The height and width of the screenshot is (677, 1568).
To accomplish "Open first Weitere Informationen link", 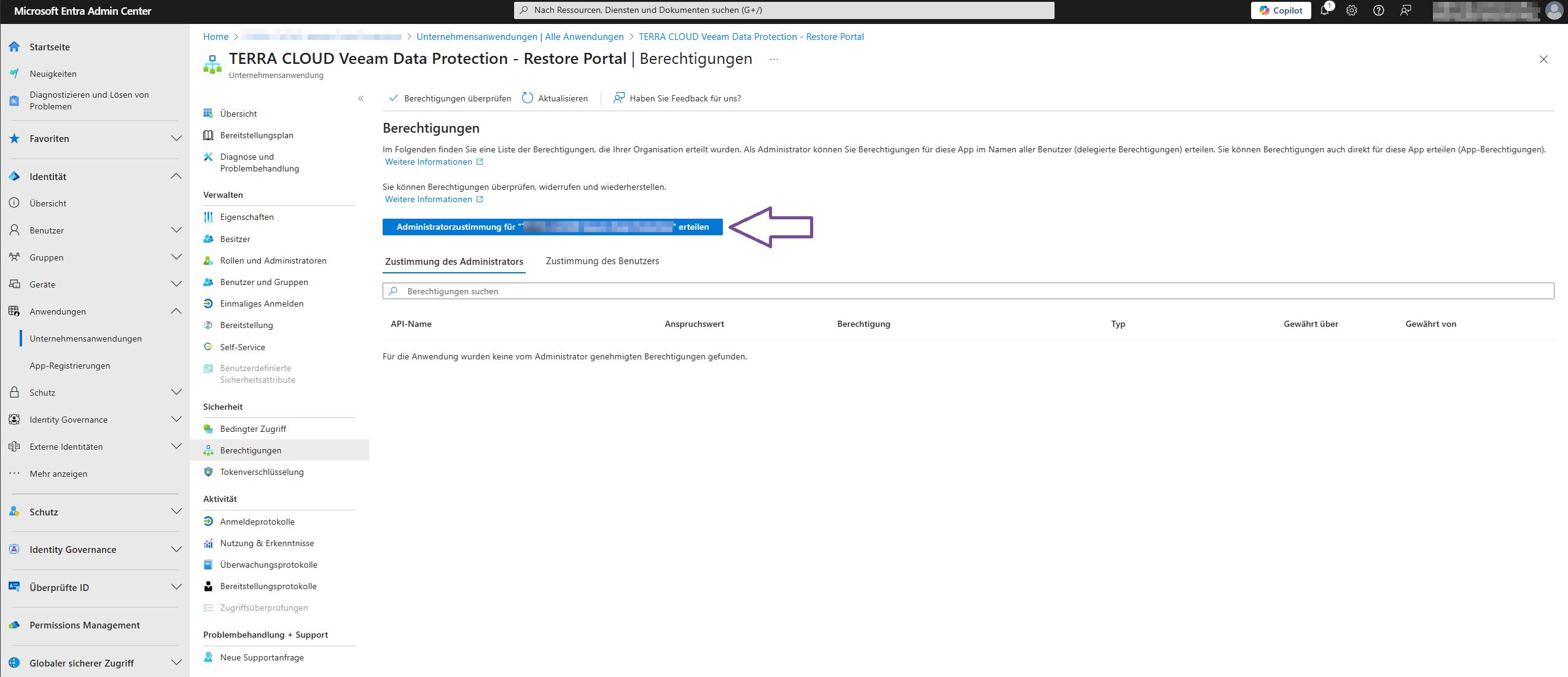I will 434,162.
